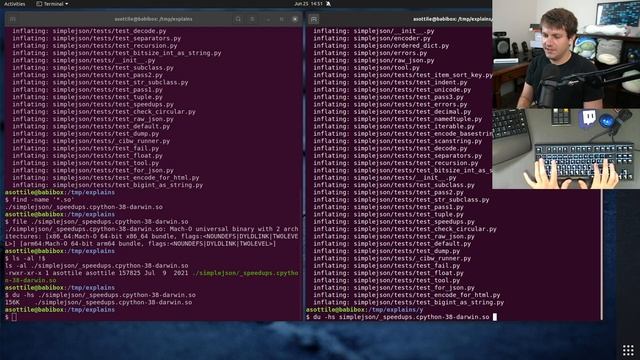Click left terminal "du -hs ./simplejson" command
Image resolution: width=640 pixels, height=360 pixels.
(100, 295)
